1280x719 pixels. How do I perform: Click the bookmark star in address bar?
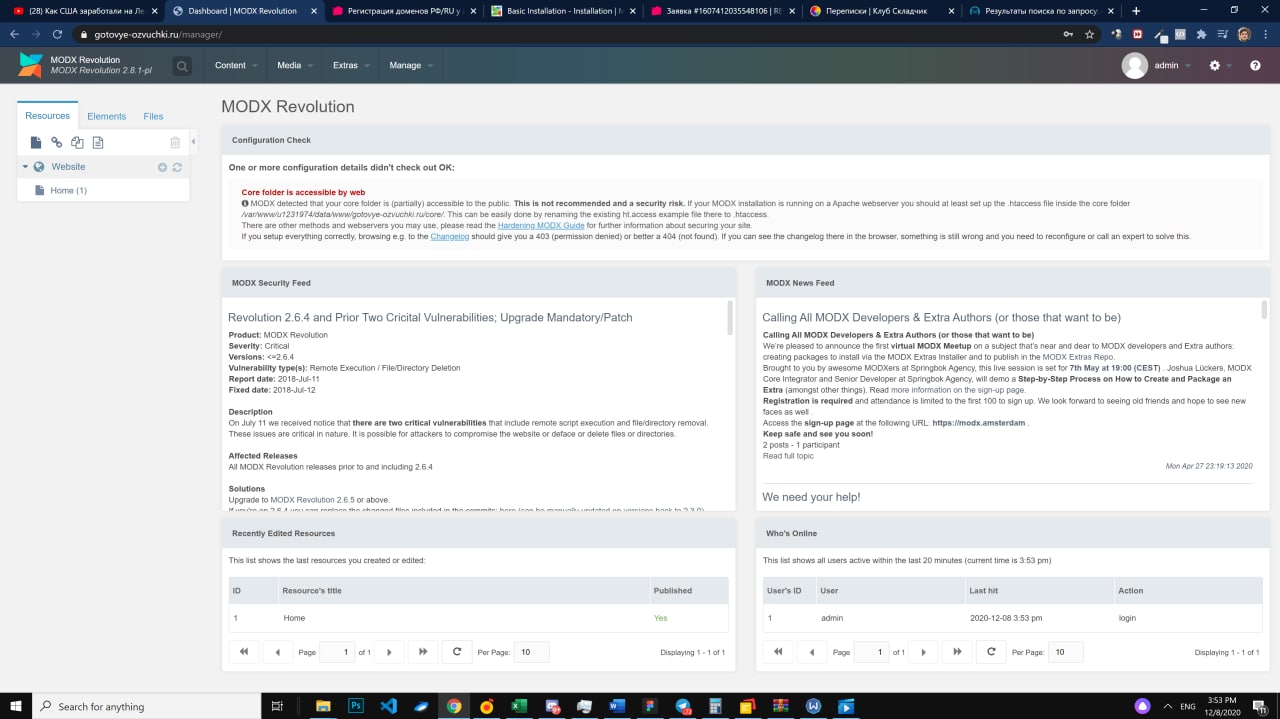click(1089, 34)
